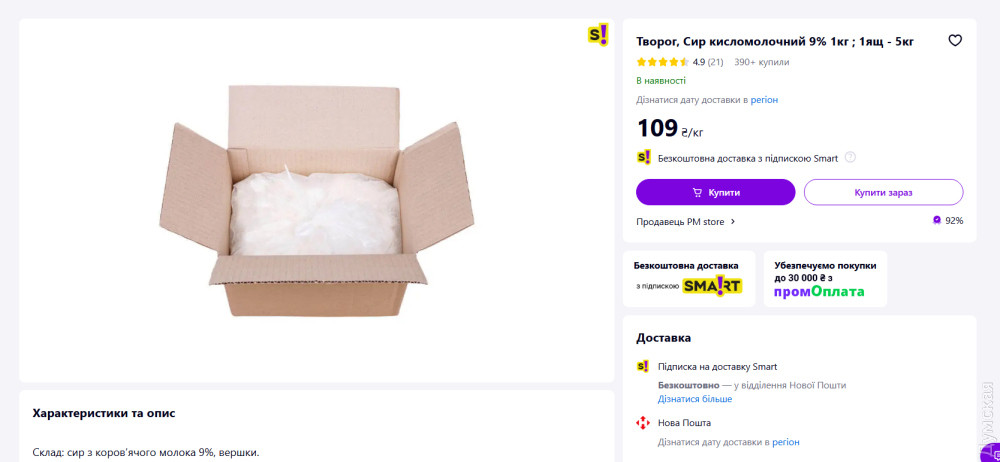Follow the Дізнатися більше link
Image resolution: width=1000 pixels, height=462 pixels.
694,399
